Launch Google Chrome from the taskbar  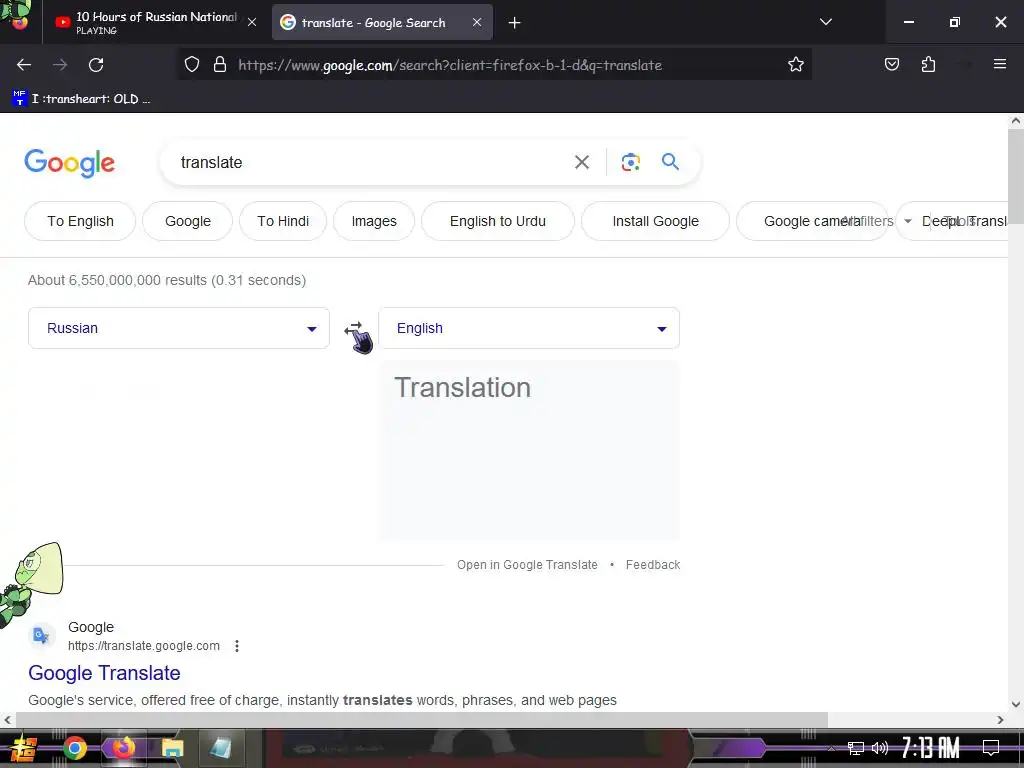pos(74,748)
